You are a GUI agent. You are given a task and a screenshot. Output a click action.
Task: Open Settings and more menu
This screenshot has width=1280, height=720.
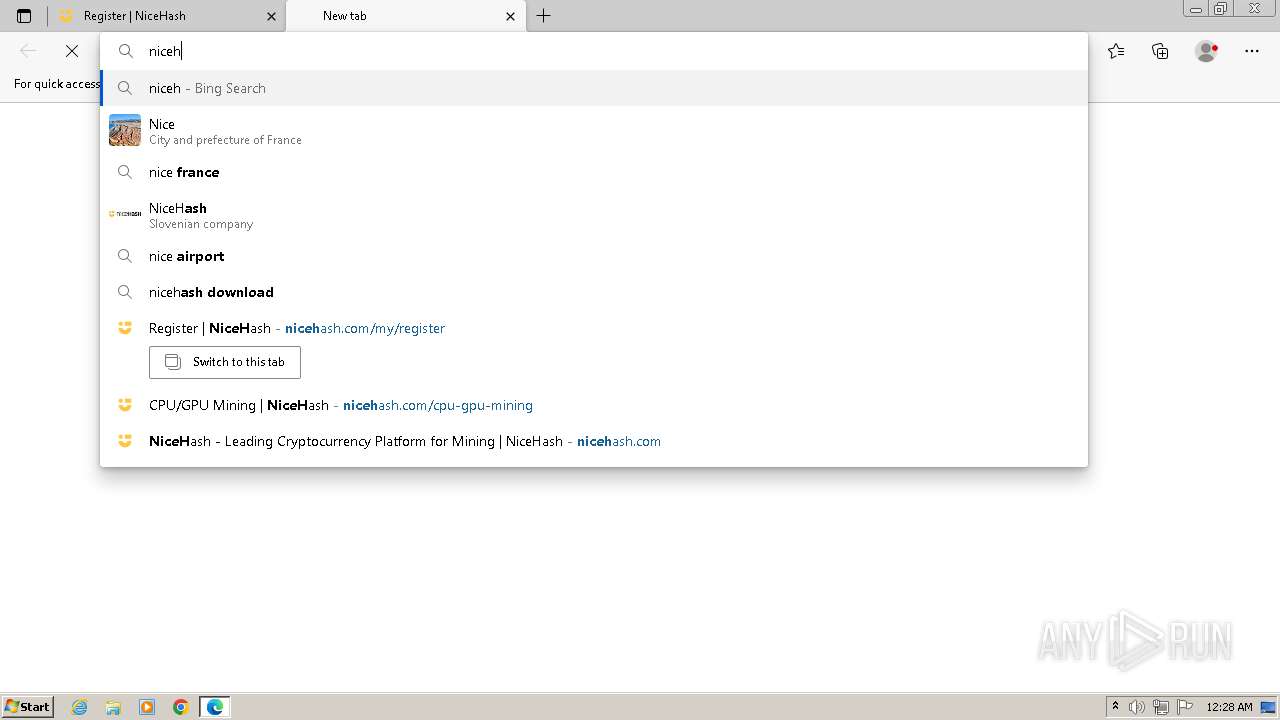pyautogui.click(x=1252, y=51)
